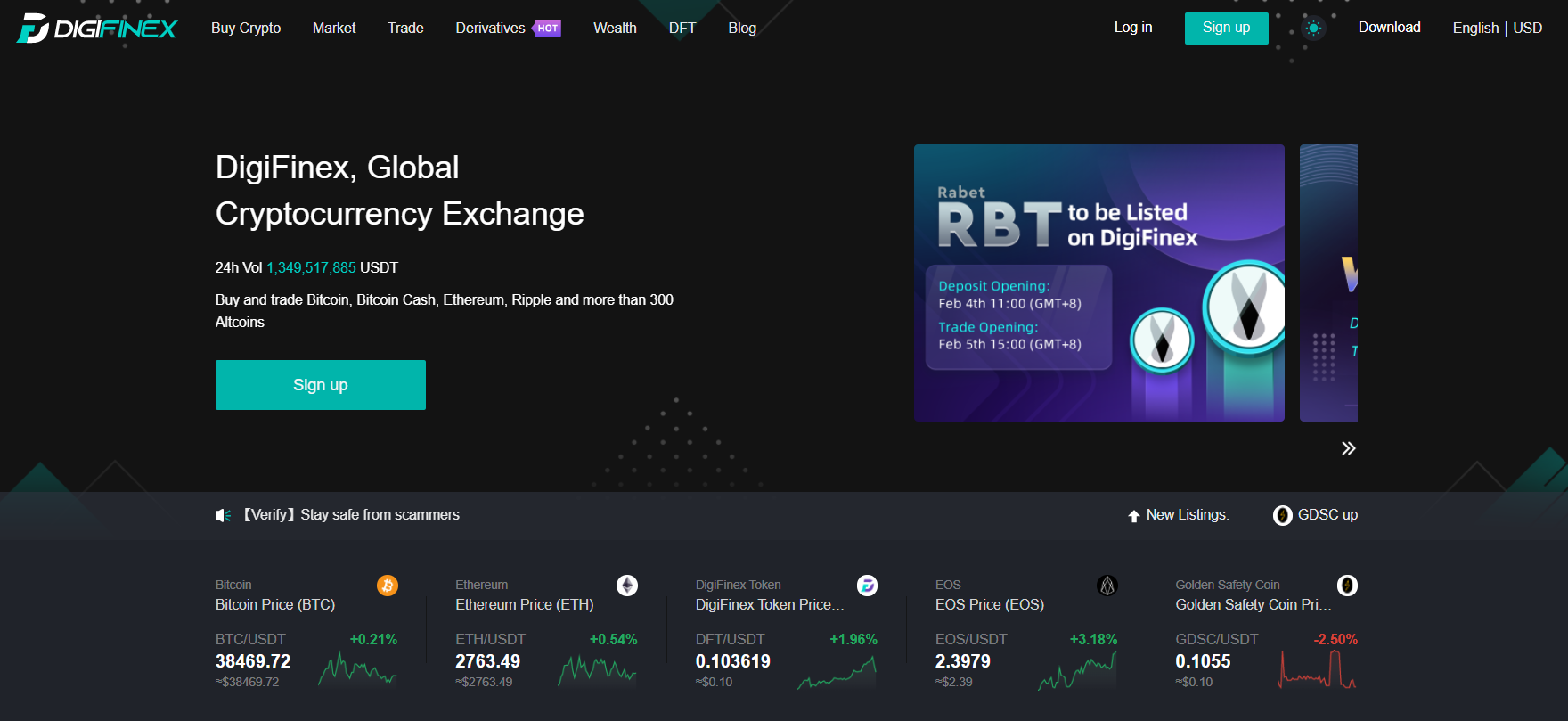The height and width of the screenshot is (721, 1568).
Task: Open the Trade menu
Action: click(x=405, y=28)
